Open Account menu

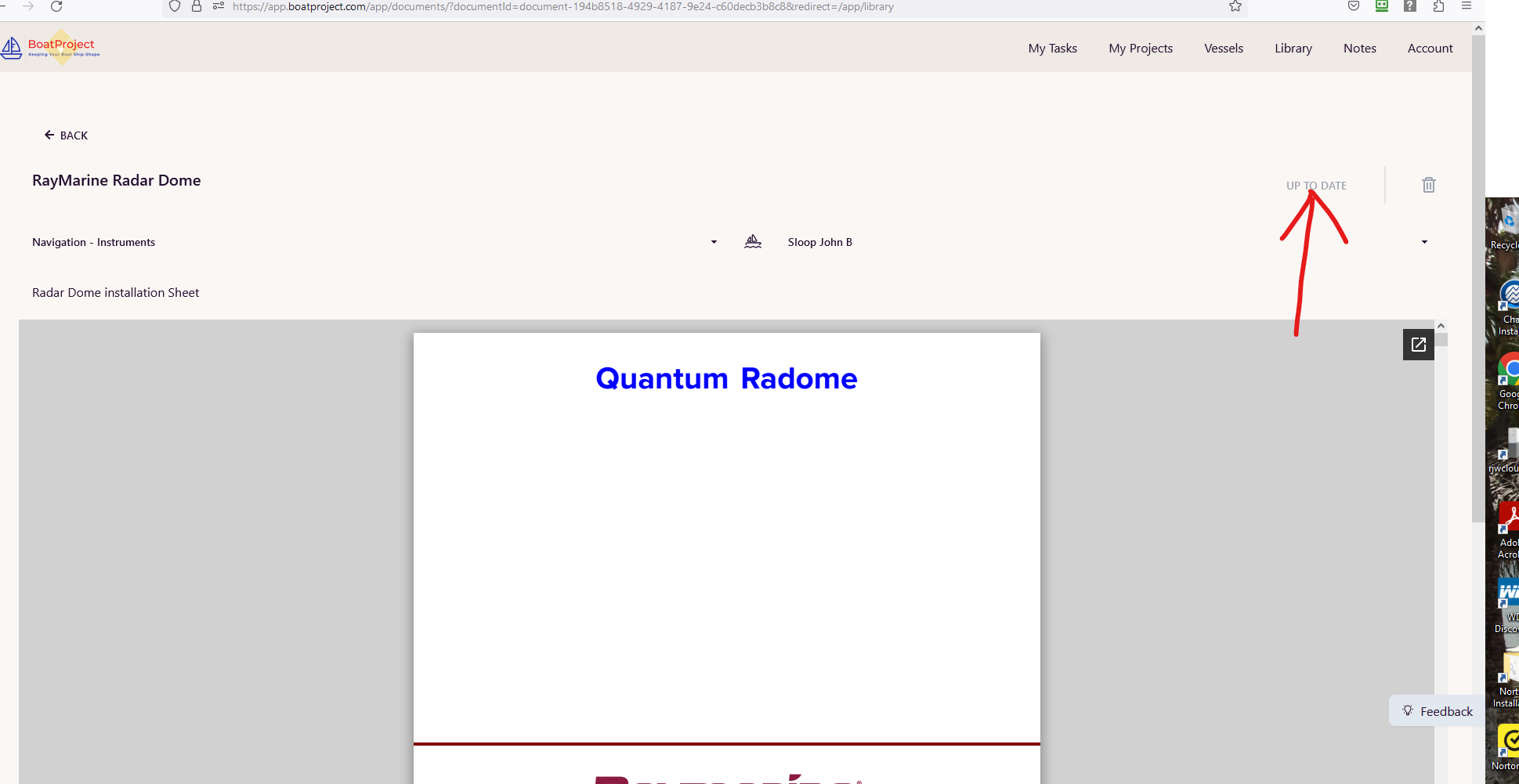[x=1430, y=48]
